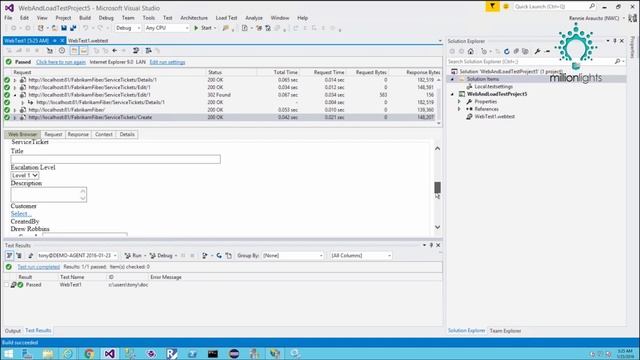Open the File menu
This screenshot has width=640, height=360.
[8, 18]
